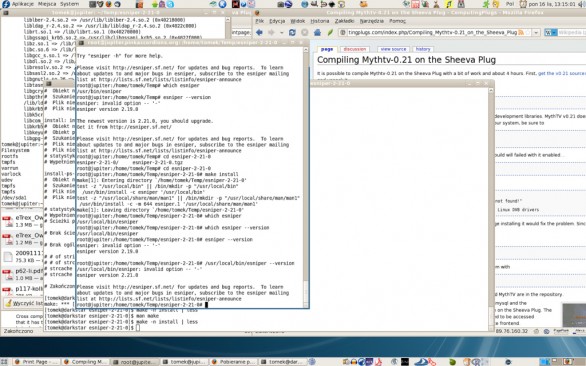Screen dimensions: 586x366
Task: Open the System panel menu
Action: [x=70, y=4]
